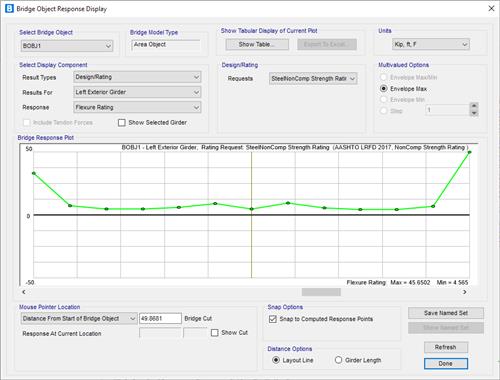
Task: Click the horizontal scrollbar thumb under plot
Action: 321,292
